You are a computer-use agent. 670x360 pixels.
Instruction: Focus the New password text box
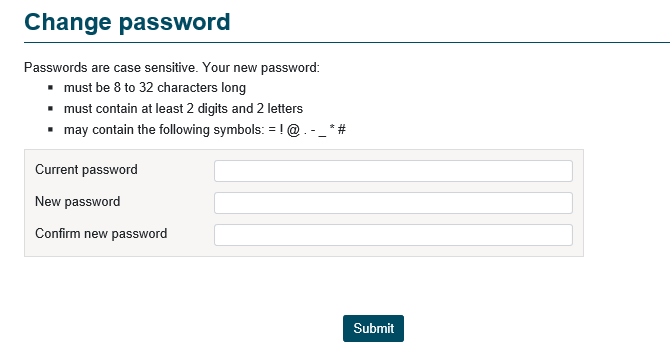393,203
